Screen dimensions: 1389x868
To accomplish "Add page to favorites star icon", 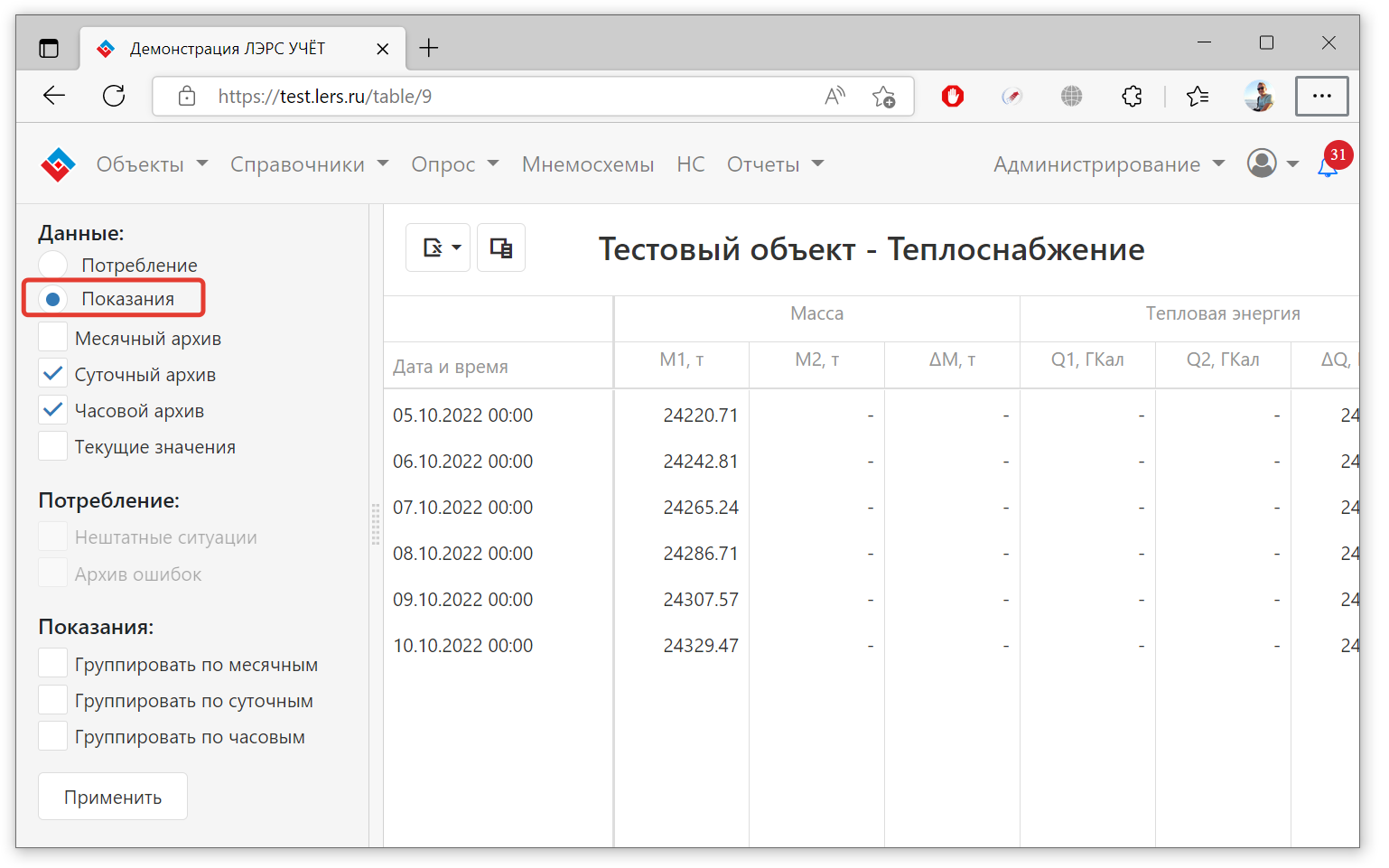I will coord(883,97).
